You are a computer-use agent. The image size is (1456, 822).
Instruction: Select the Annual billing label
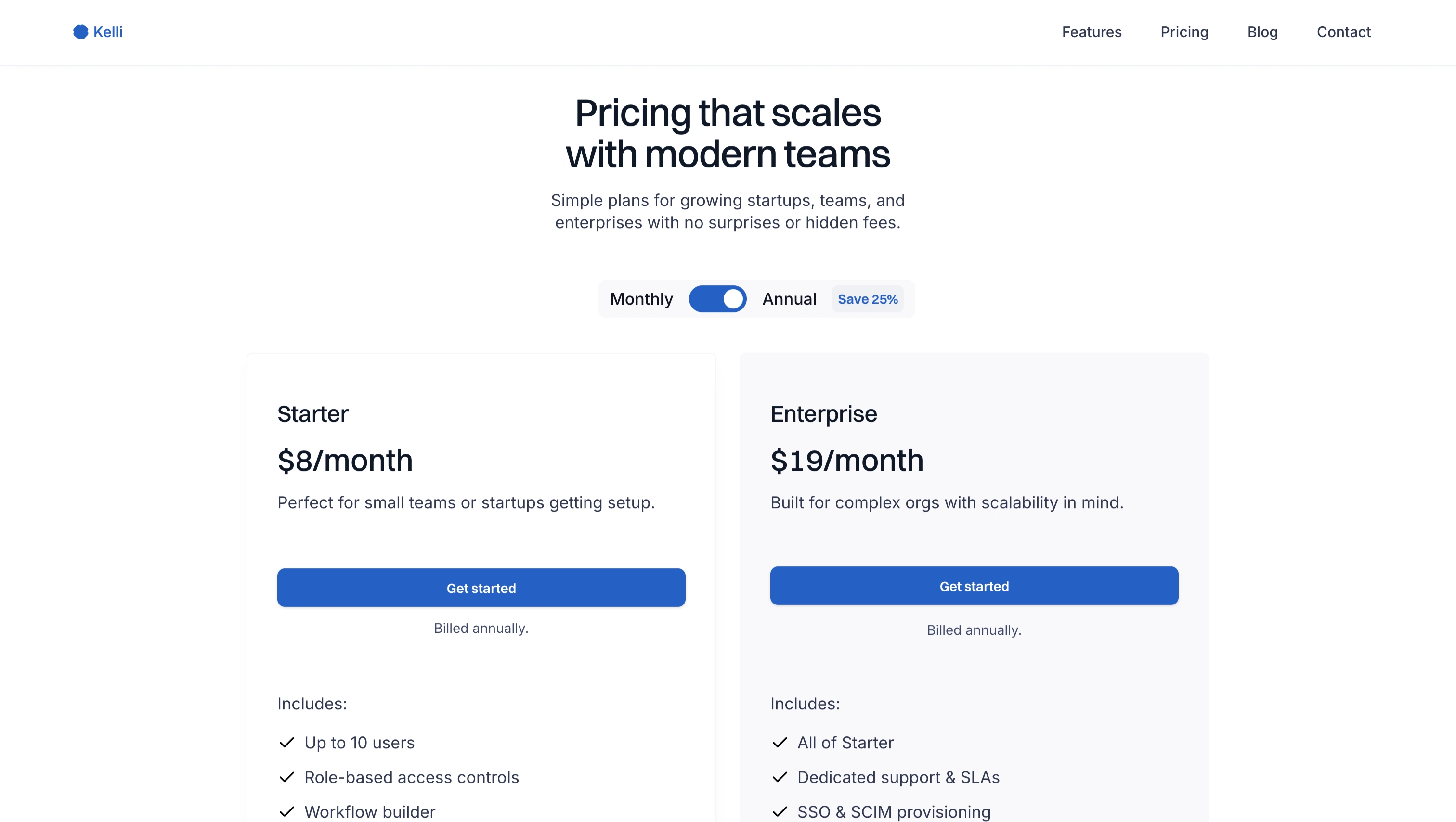(x=789, y=299)
